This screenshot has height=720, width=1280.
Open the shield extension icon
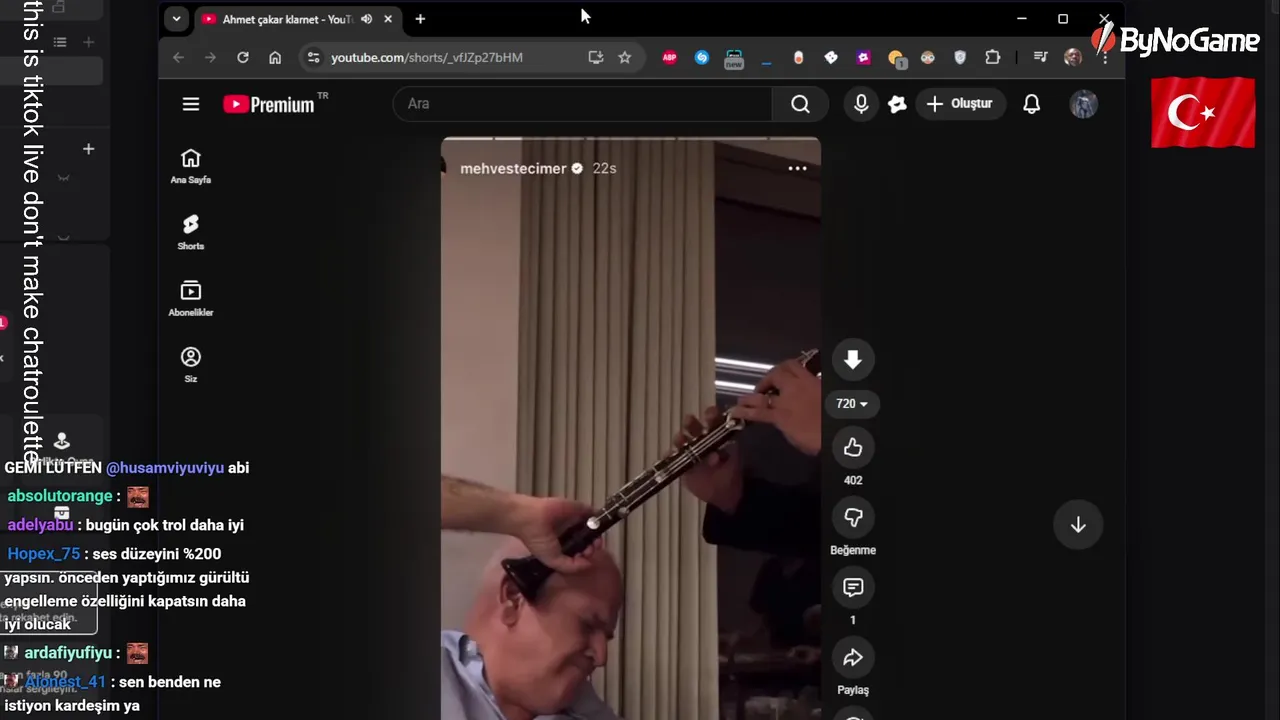pyautogui.click(x=960, y=58)
